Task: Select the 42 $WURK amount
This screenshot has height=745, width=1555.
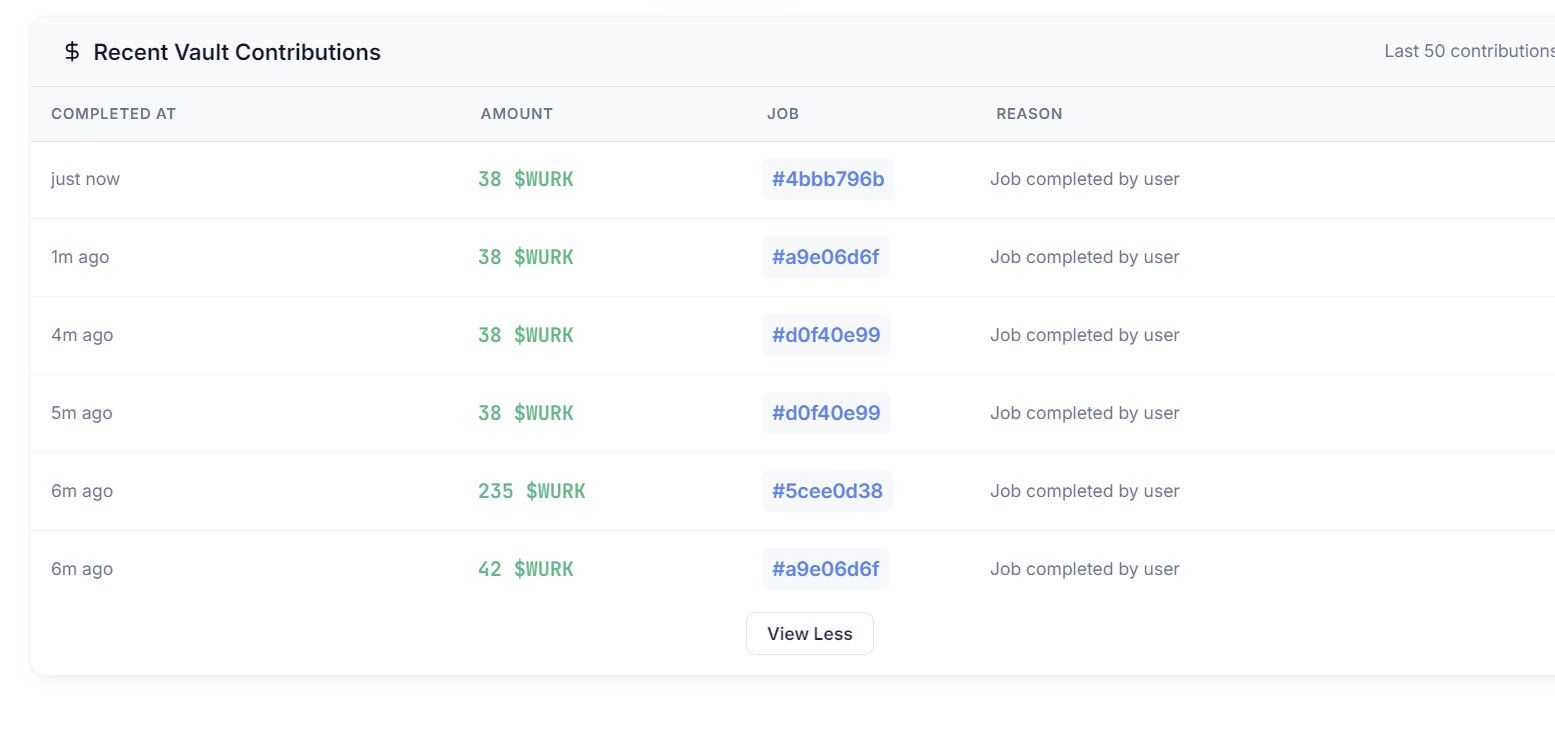Action: tap(526, 569)
